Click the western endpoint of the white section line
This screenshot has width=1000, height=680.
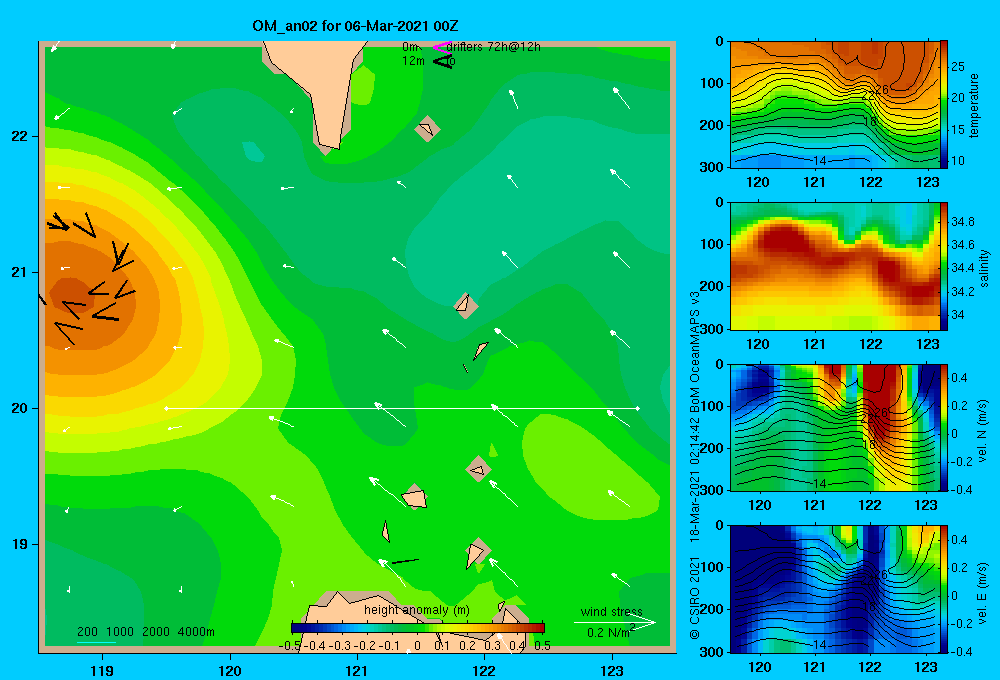tap(166, 408)
